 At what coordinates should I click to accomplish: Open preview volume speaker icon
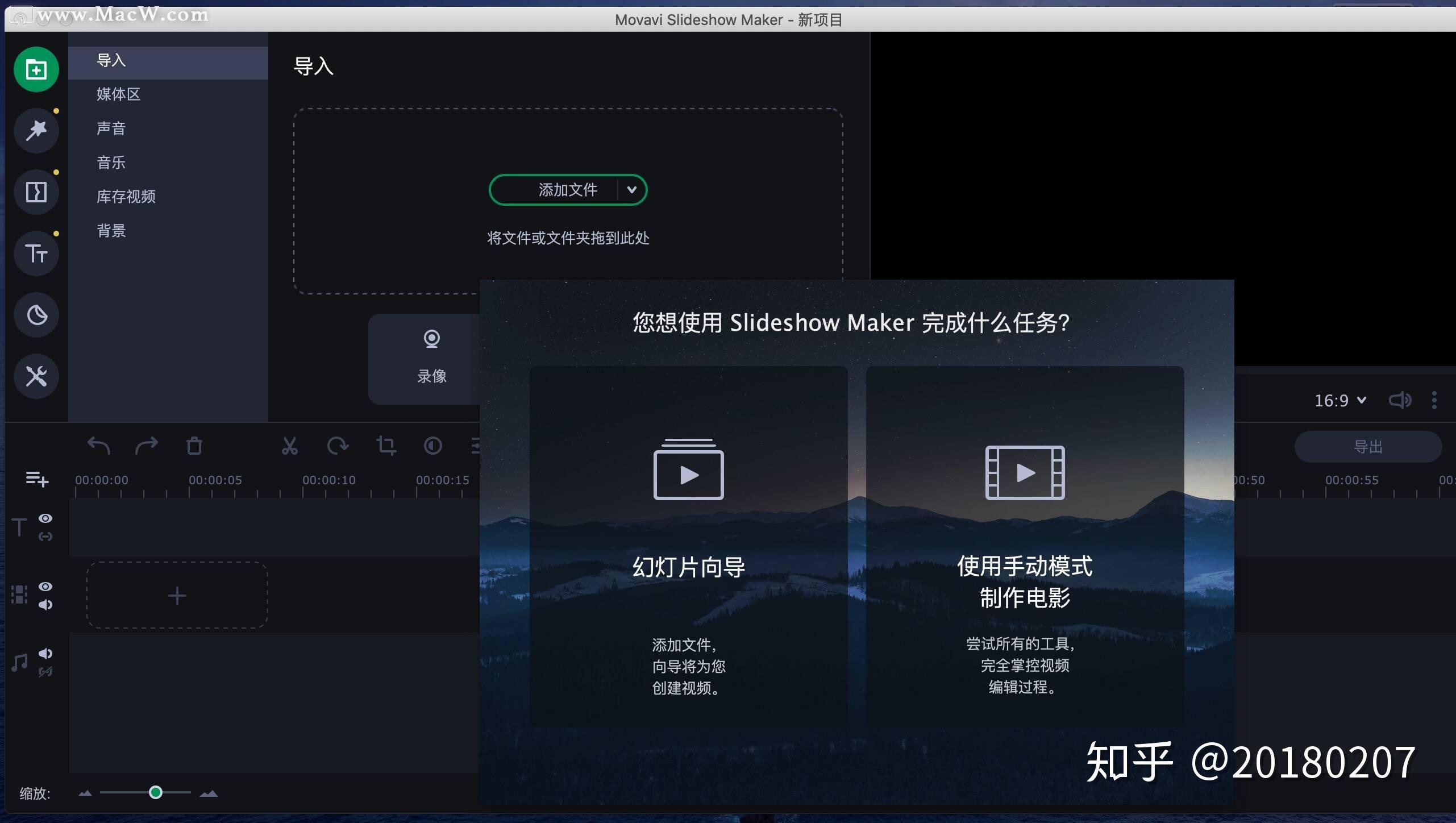tap(1400, 401)
